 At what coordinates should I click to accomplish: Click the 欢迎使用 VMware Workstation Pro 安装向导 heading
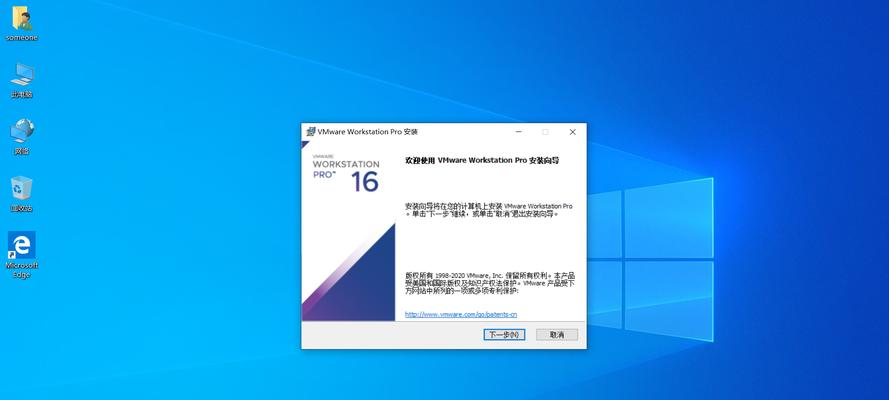[x=482, y=161]
